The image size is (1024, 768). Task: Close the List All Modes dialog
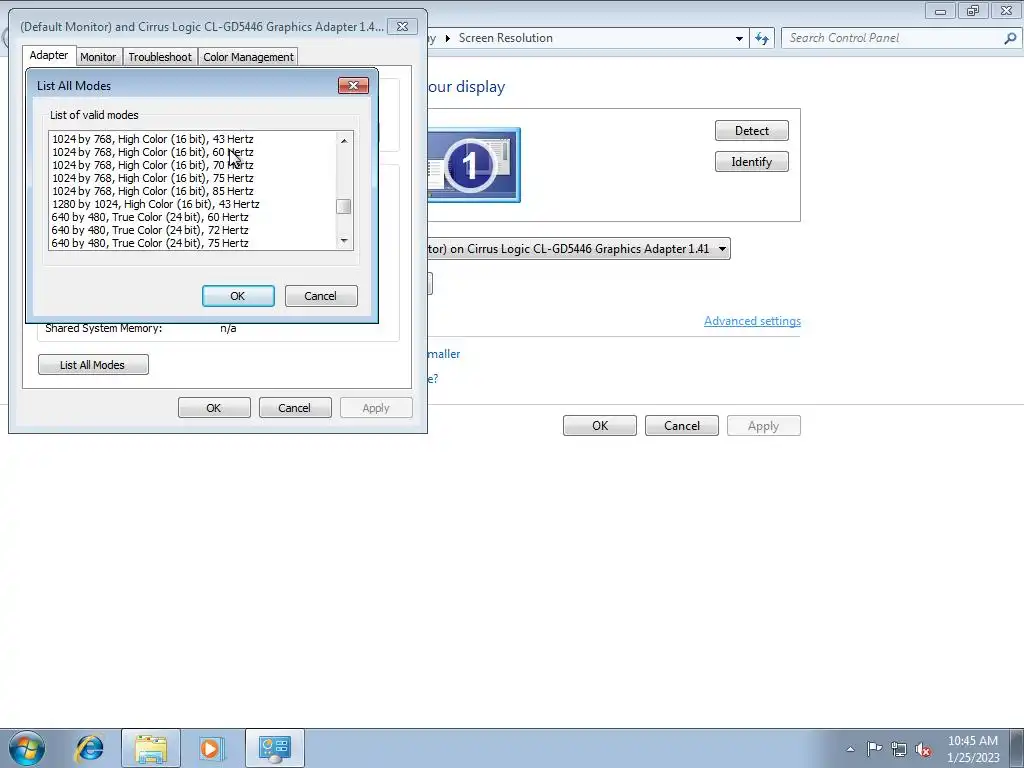pyautogui.click(x=353, y=86)
